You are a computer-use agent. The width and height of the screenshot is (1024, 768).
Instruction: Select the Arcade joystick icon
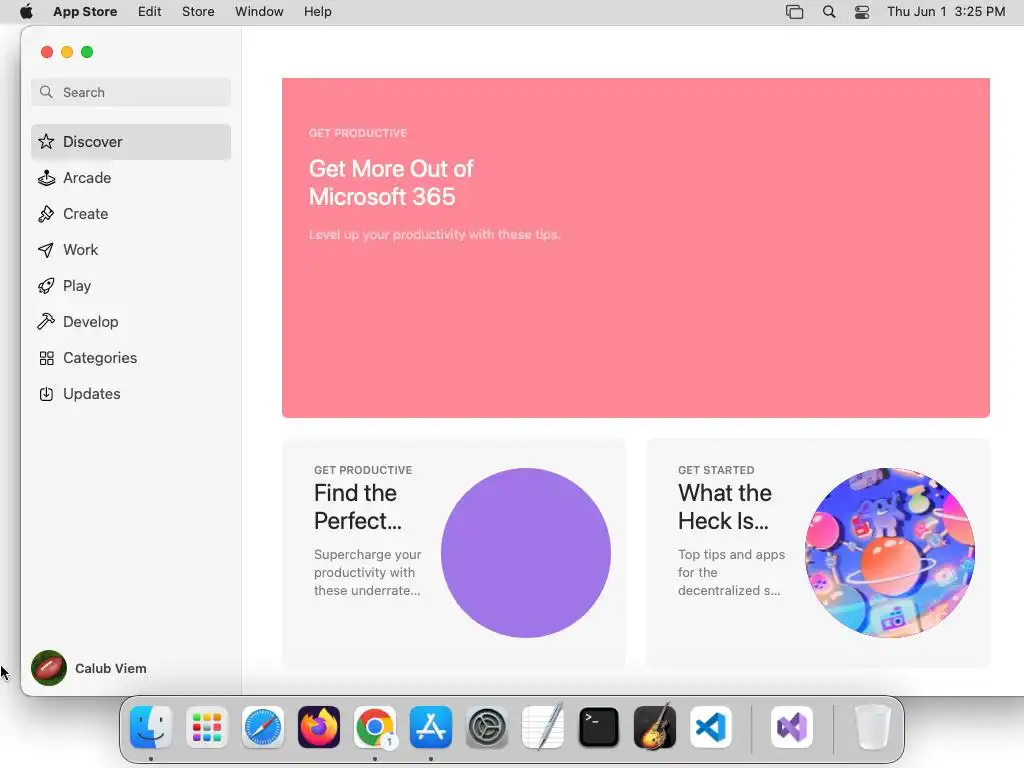click(46, 178)
